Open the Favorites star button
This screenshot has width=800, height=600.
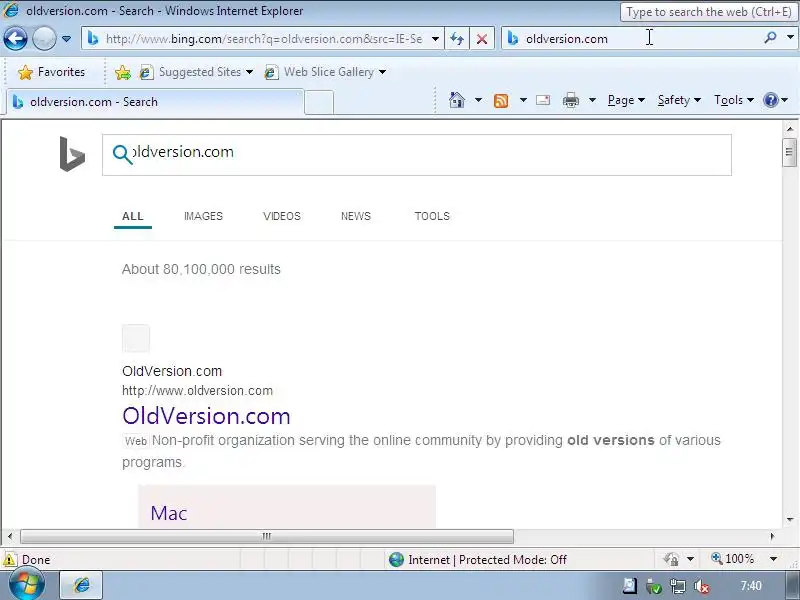[x=51, y=72]
